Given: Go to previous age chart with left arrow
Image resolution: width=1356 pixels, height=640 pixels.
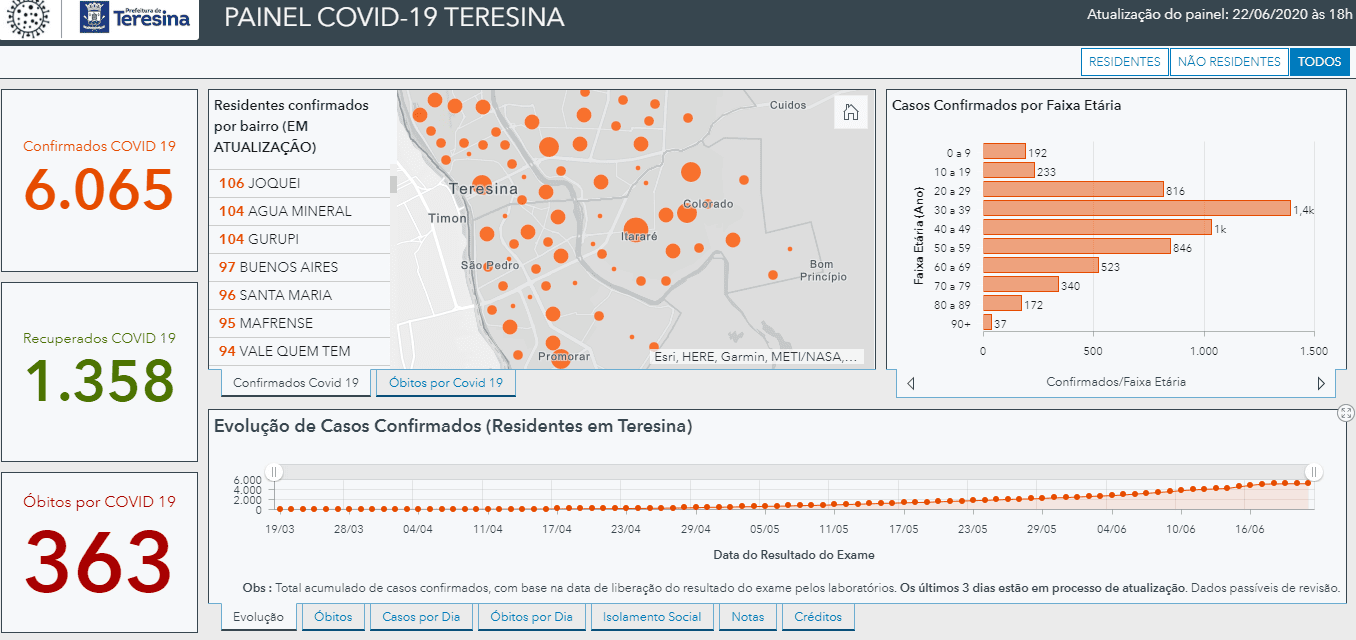Looking at the screenshot, I should [x=910, y=383].
